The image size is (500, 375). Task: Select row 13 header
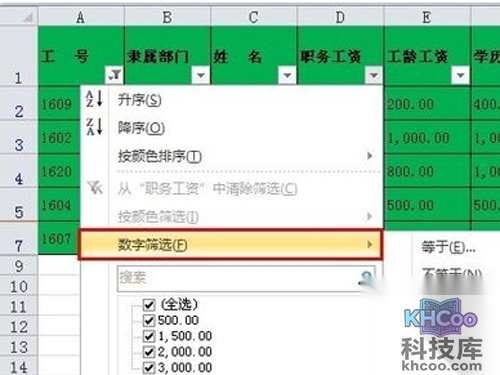tap(19, 346)
